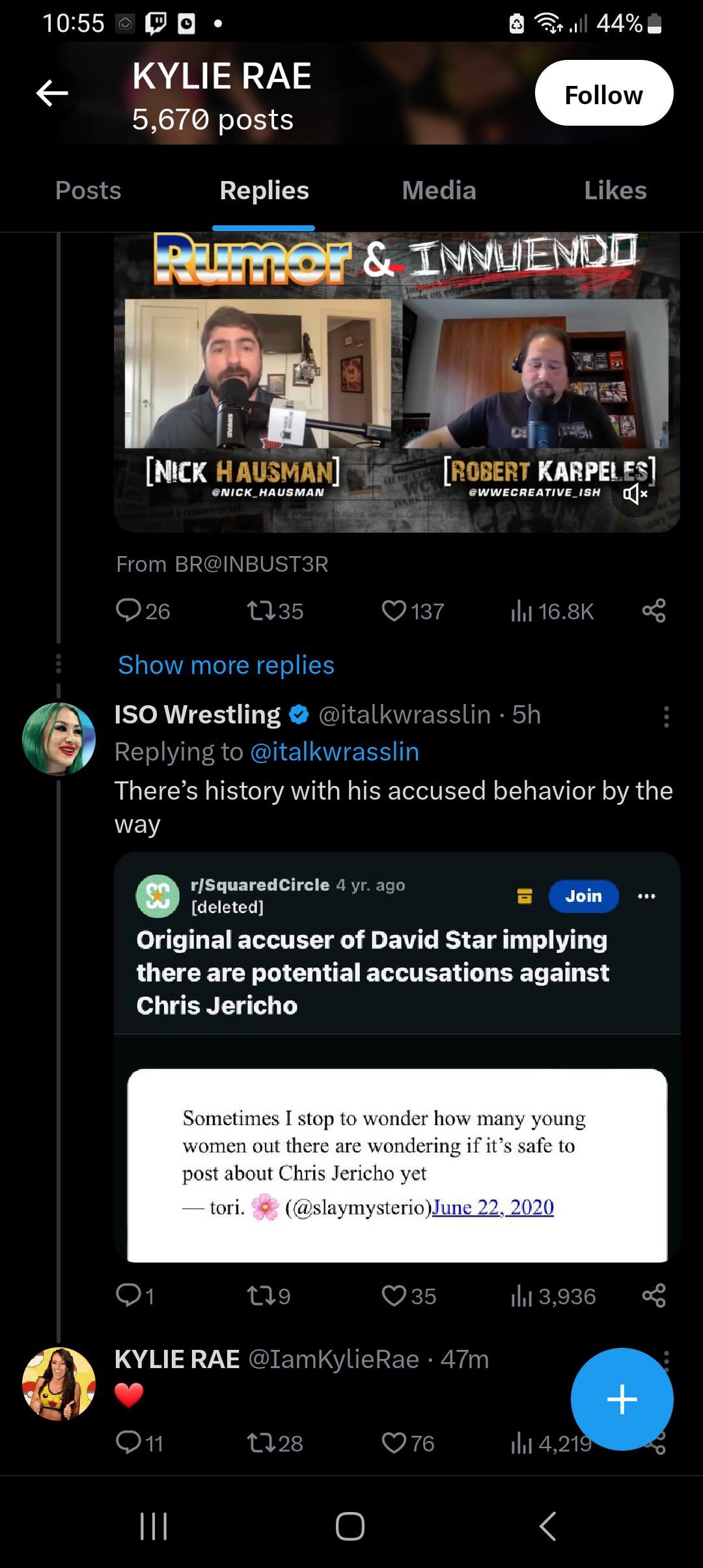Open ISO Wrestling profile picture
703x1568 pixels.
pyautogui.click(x=59, y=738)
